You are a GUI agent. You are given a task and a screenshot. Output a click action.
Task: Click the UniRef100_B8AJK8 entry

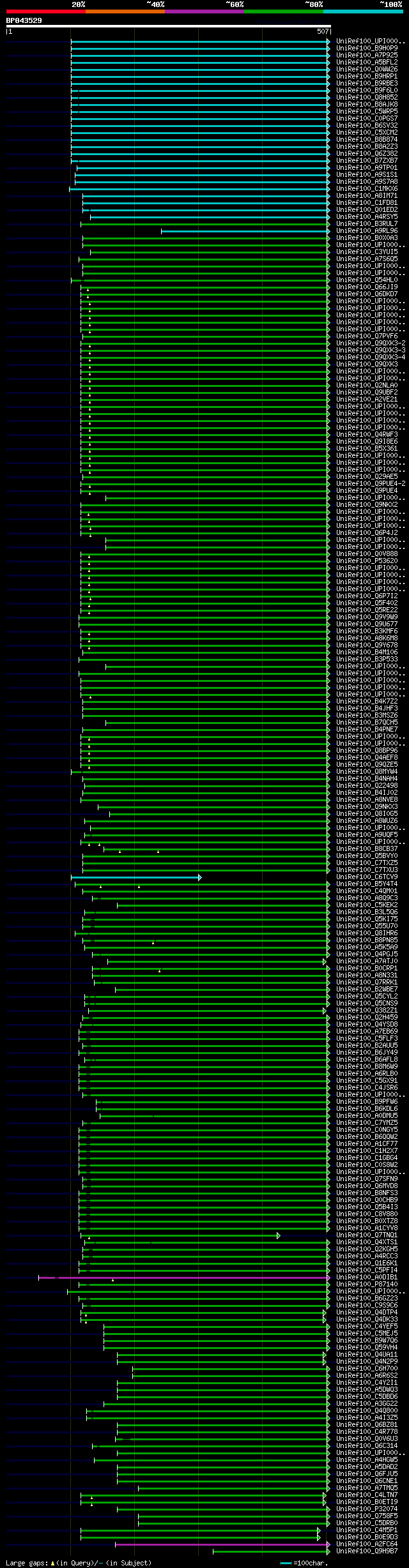click(x=367, y=104)
